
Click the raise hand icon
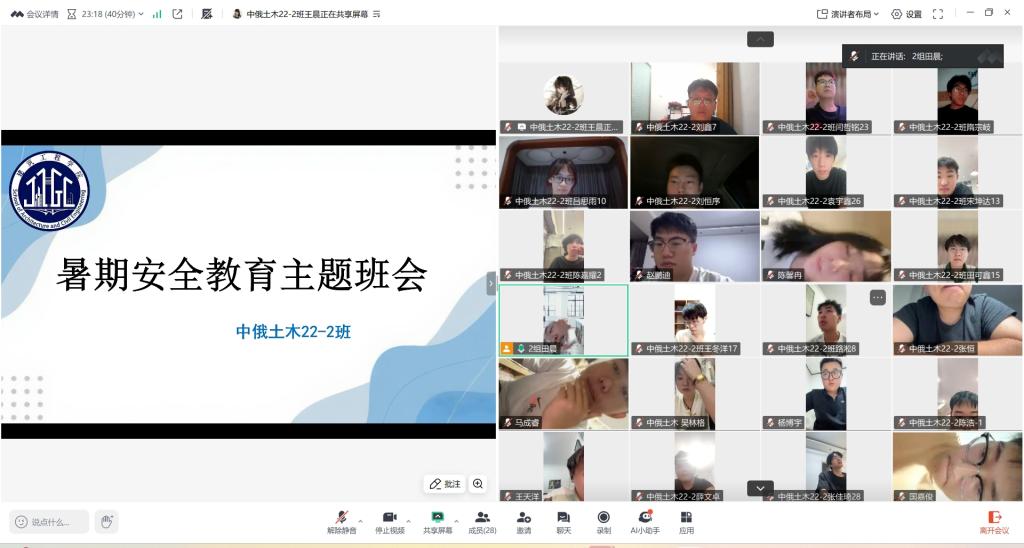(107, 521)
